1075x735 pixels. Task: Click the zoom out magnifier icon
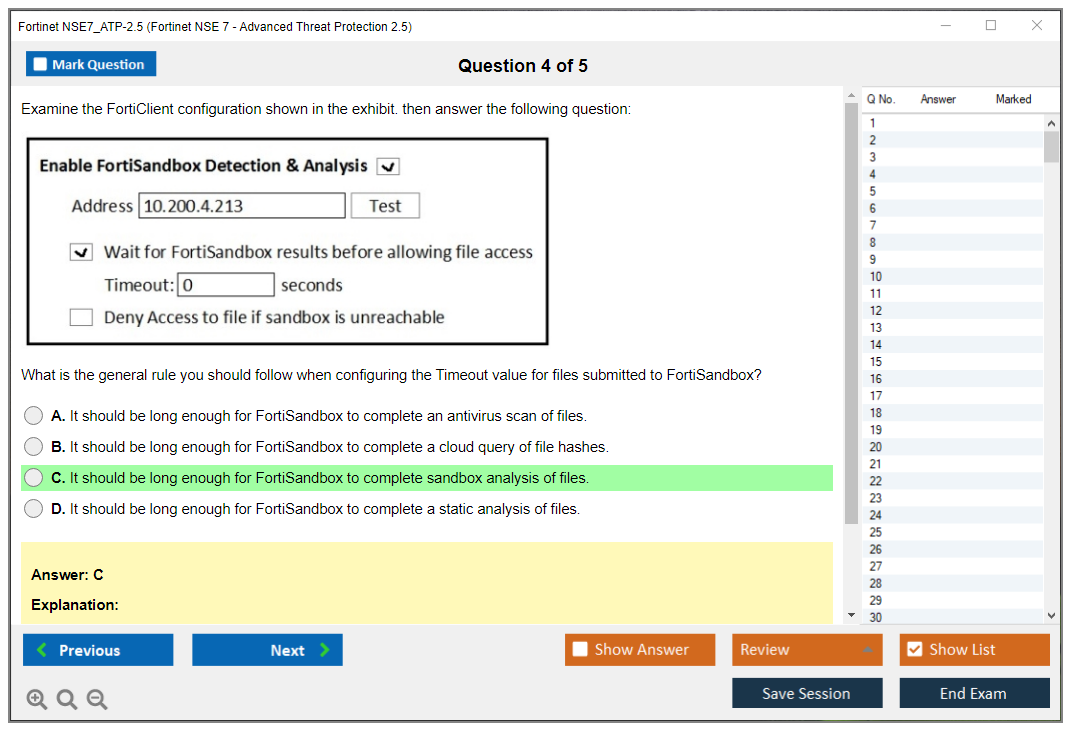pos(97,700)
